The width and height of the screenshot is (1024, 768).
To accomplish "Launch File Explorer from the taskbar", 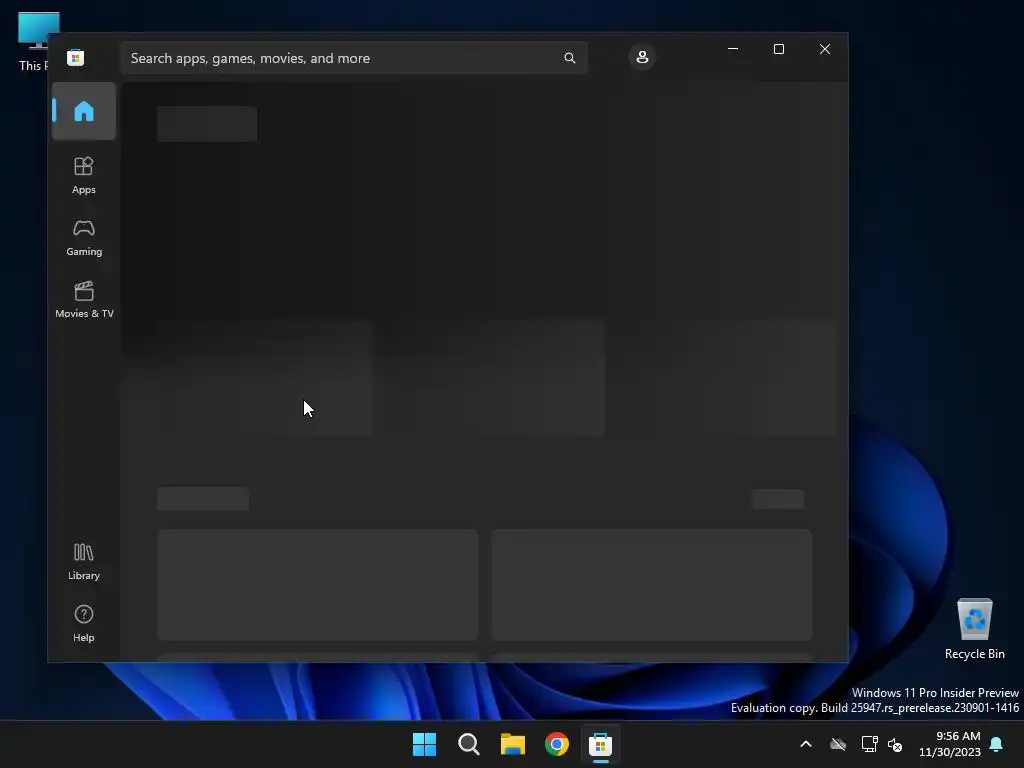I will coord(513,744).
